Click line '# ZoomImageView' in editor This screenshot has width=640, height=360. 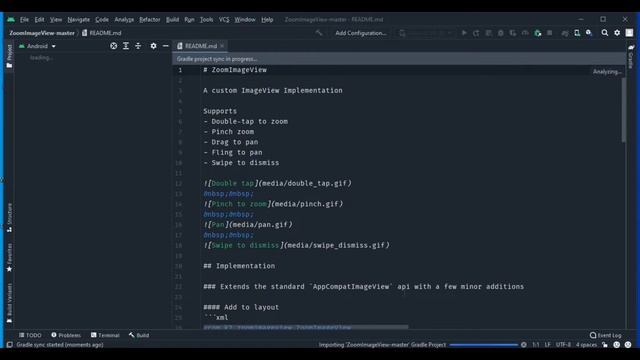[235, 70]
